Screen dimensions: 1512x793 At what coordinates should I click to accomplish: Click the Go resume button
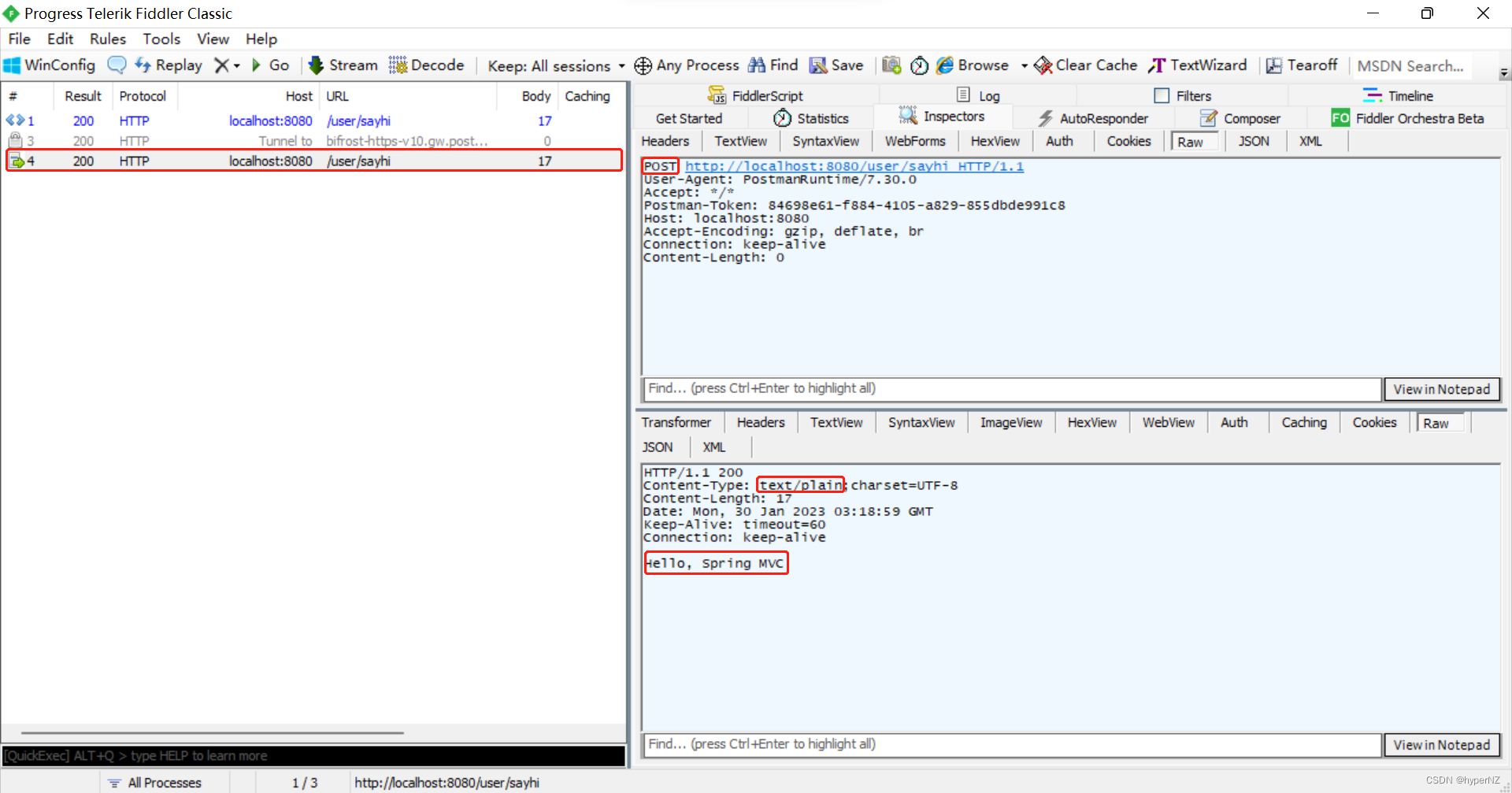point(270,65)
